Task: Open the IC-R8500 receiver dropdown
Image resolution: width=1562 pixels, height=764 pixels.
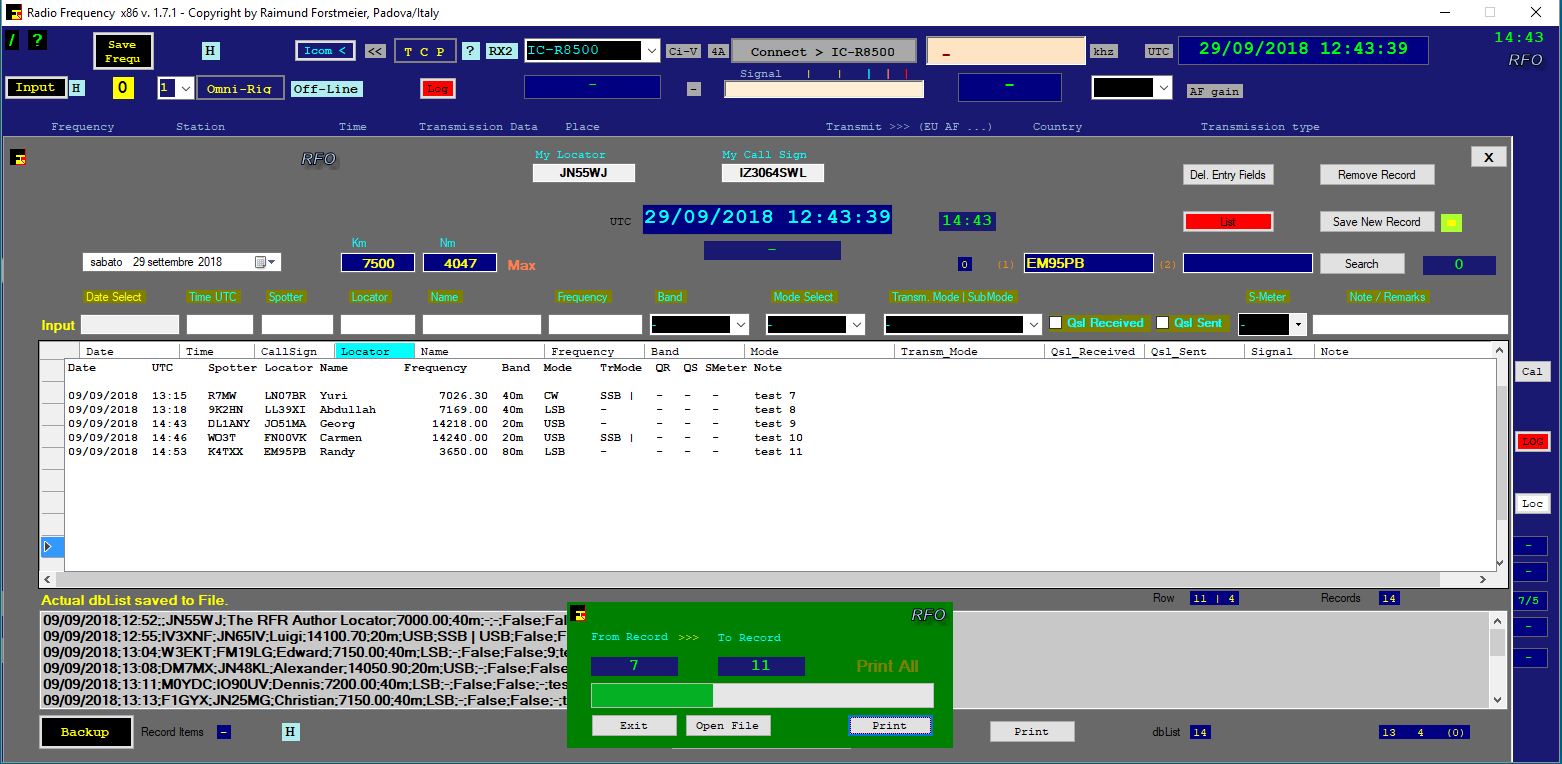Action: coord(652,49)
